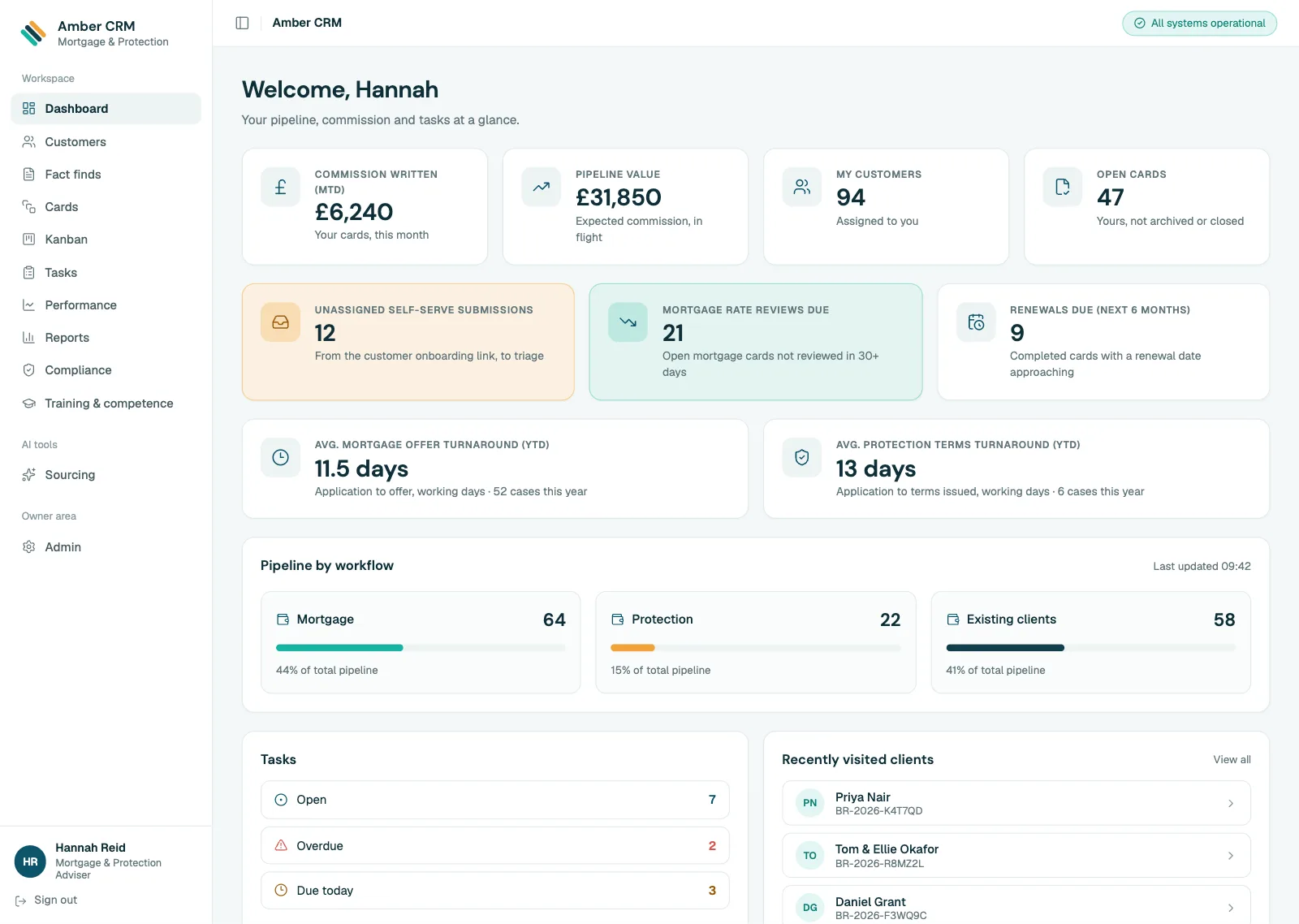The image size is (1299, 924).
Task: Toggle the sidebar panel icon
Action: pos(242,23)
